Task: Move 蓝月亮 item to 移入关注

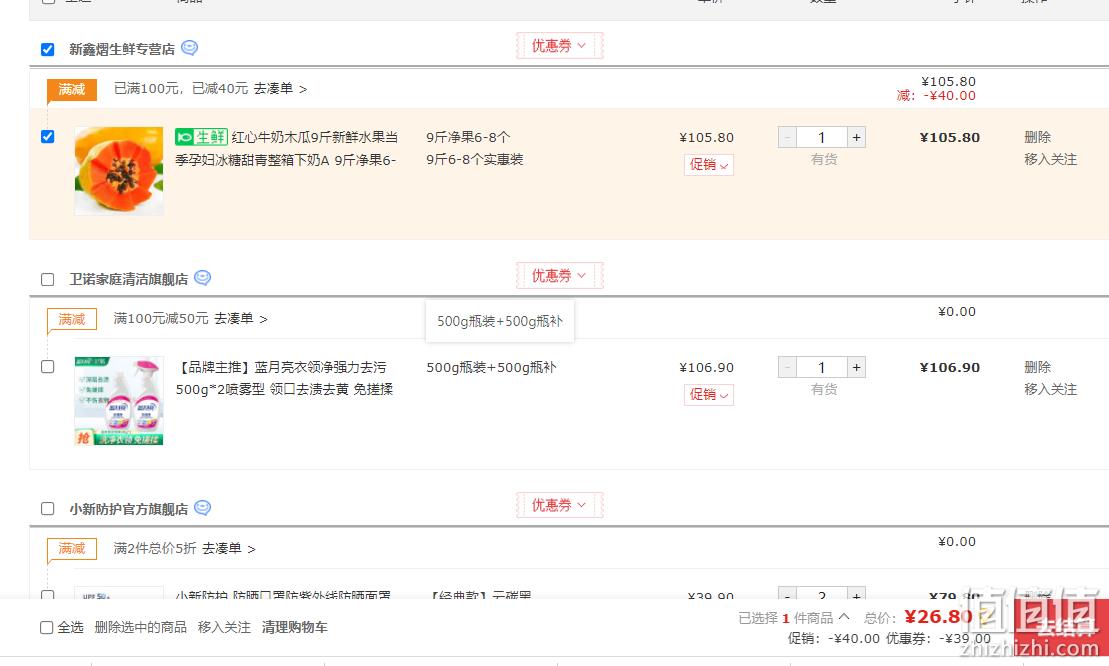Action: click(1050, 390)
